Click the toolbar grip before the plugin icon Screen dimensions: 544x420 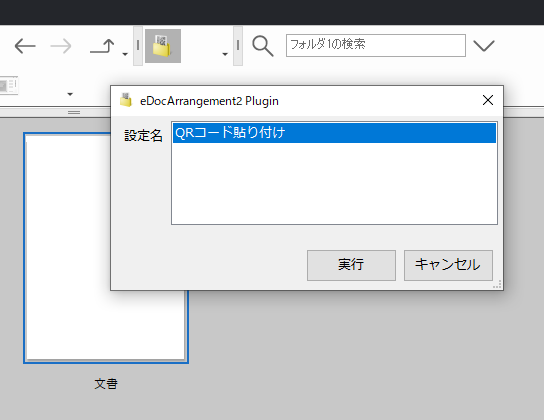[x=138, y=45]
